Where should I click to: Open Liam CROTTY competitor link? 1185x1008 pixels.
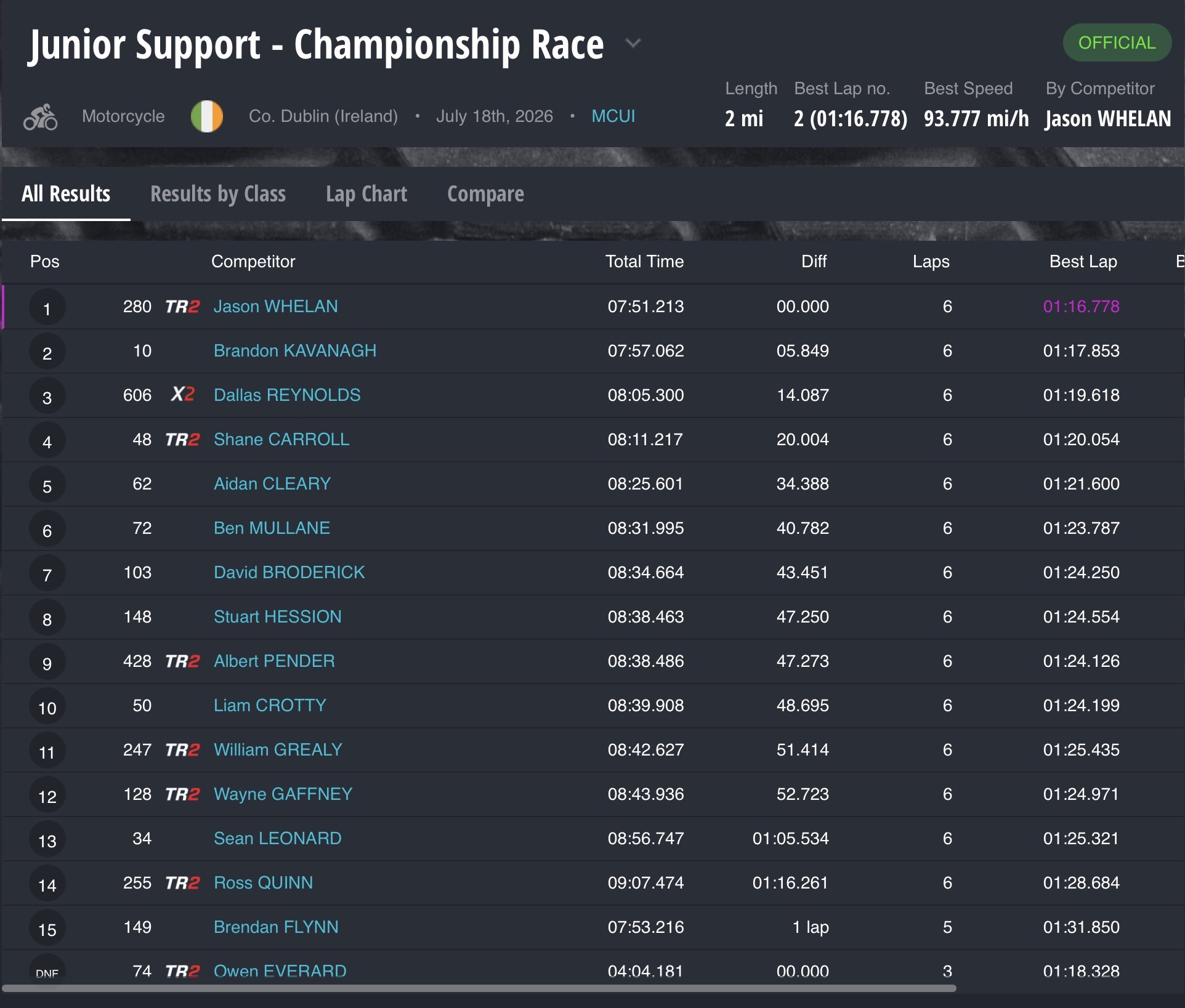[x=270, y=706]
